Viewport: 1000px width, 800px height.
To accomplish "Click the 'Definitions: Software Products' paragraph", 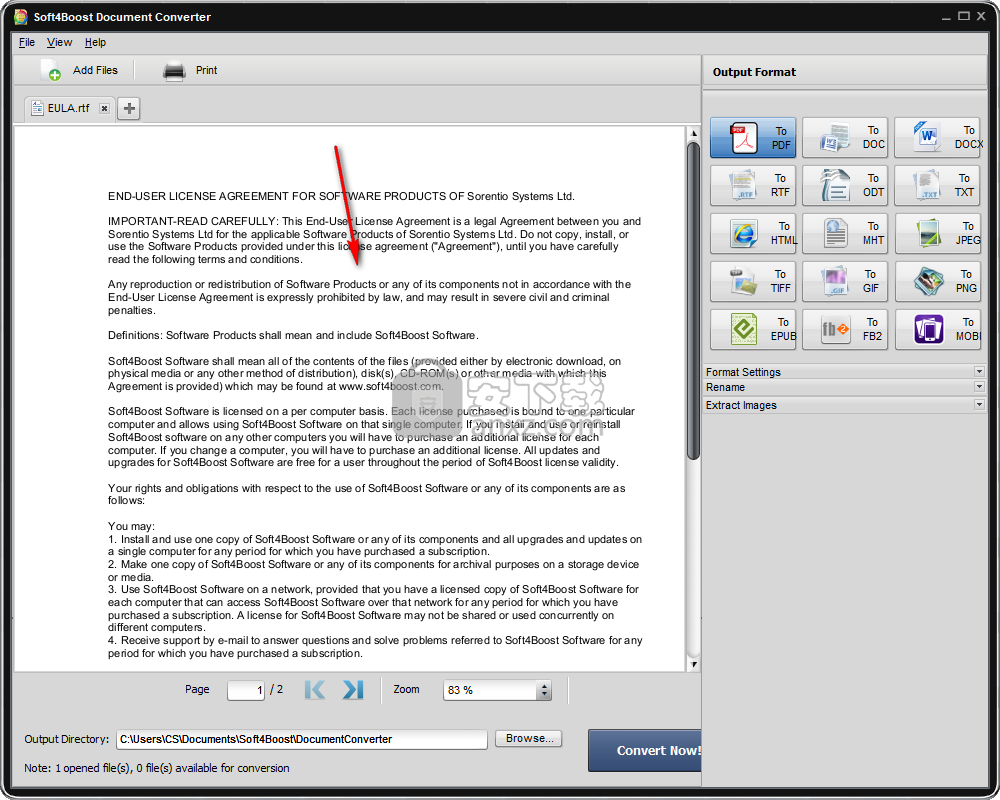I will click(293, 335).
